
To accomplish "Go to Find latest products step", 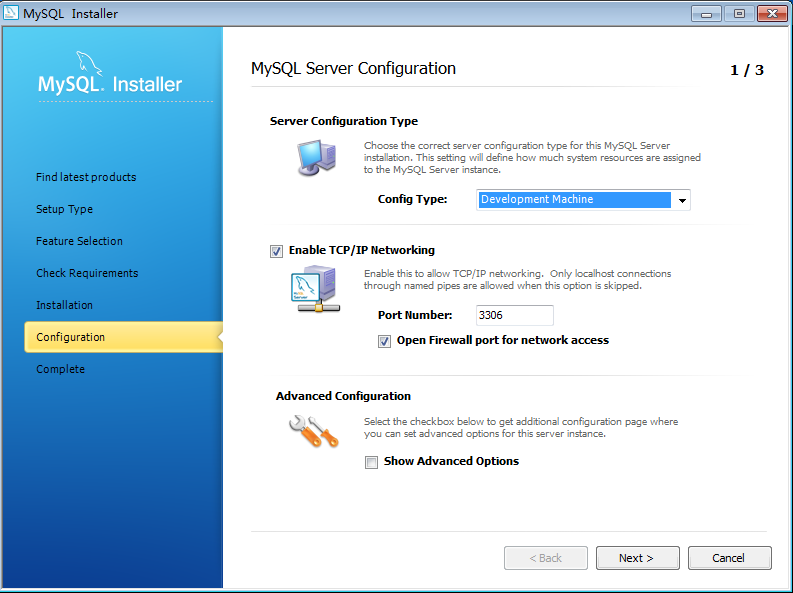I will click(86, 177).
